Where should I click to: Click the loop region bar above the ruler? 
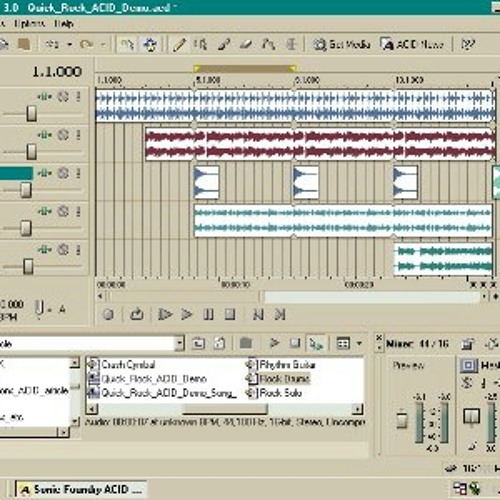(245, 69)
